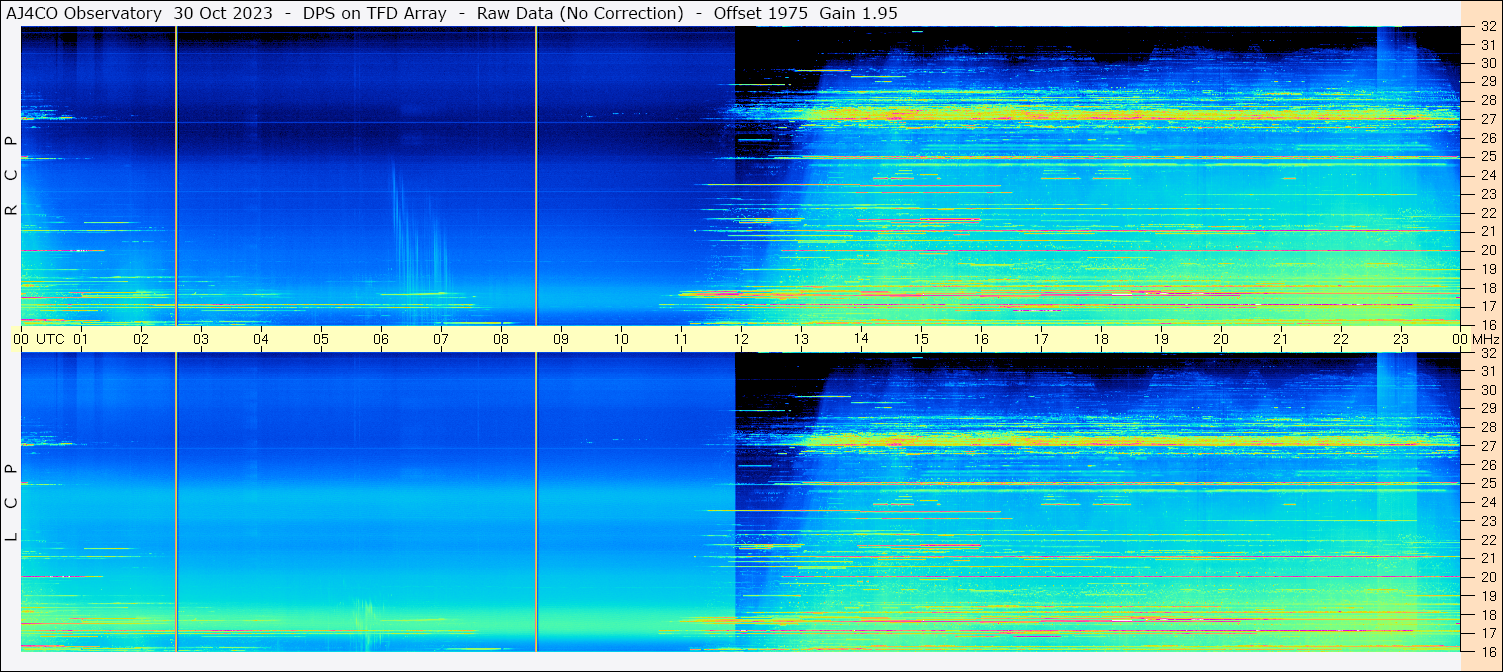Select the 23 hour label on the time axis
This screenshot has width=1503, height=672.
[1401, 339]
